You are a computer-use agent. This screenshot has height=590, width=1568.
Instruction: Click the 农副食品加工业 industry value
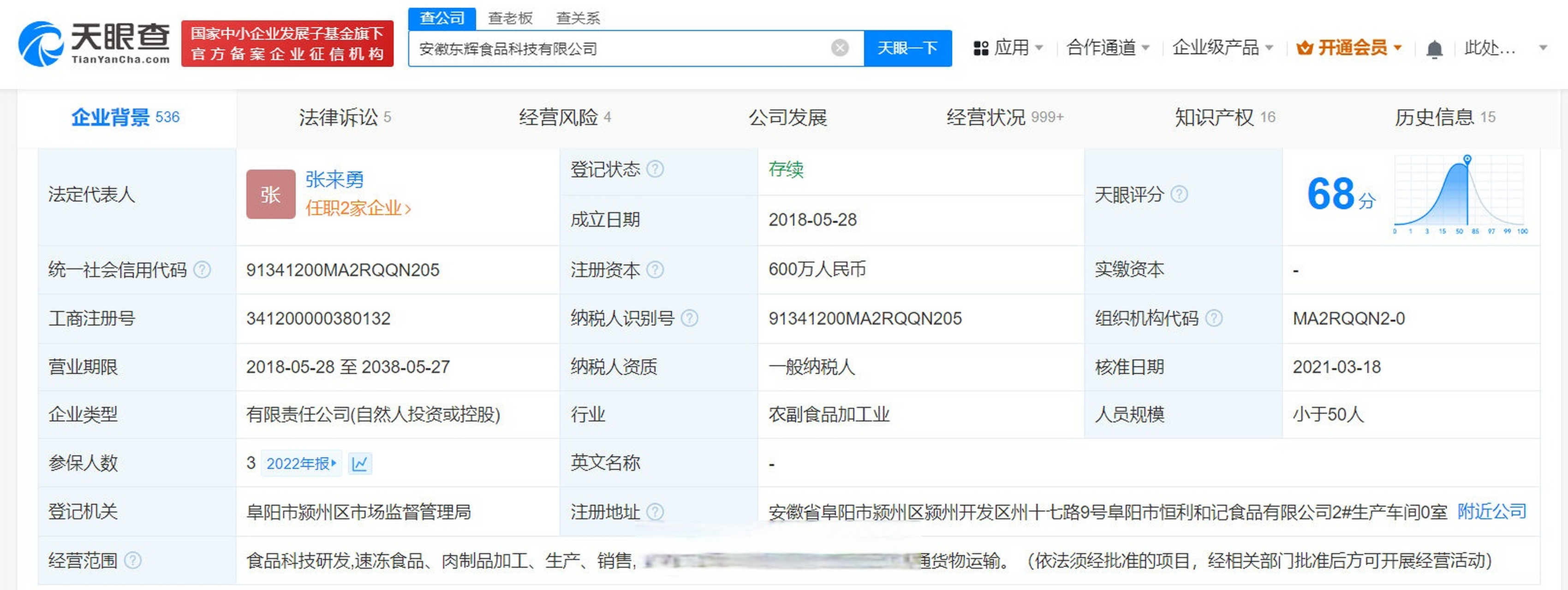tap(829, 415)
